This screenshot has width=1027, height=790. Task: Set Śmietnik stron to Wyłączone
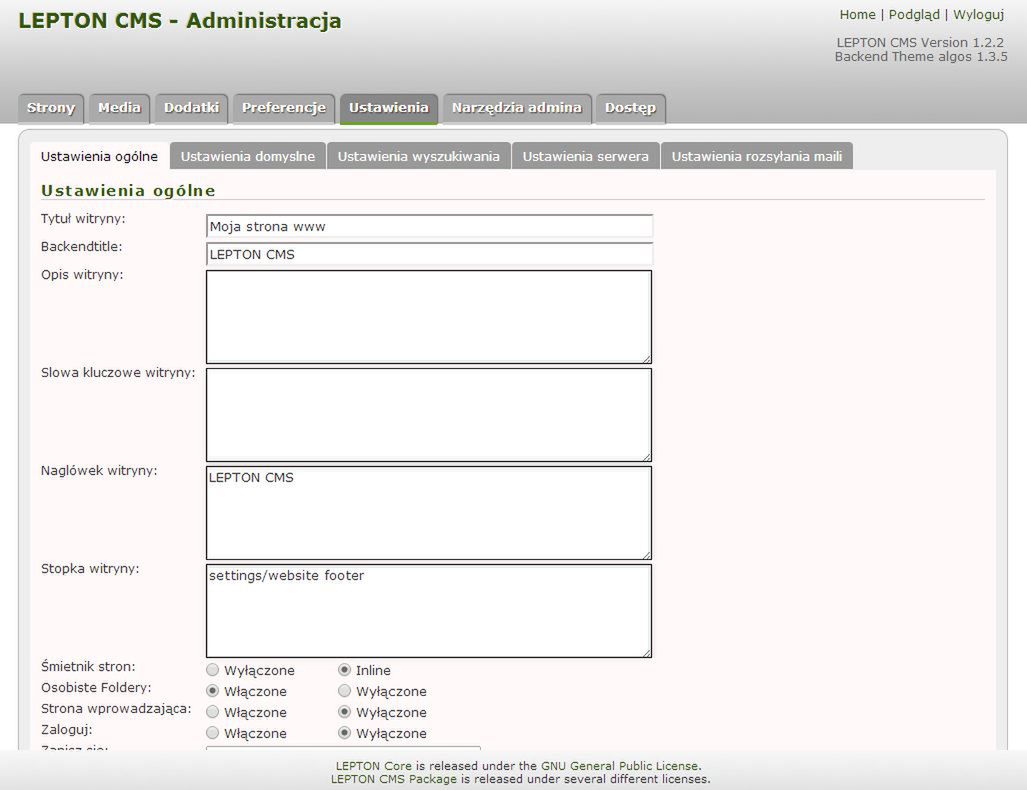coord(212,669)
